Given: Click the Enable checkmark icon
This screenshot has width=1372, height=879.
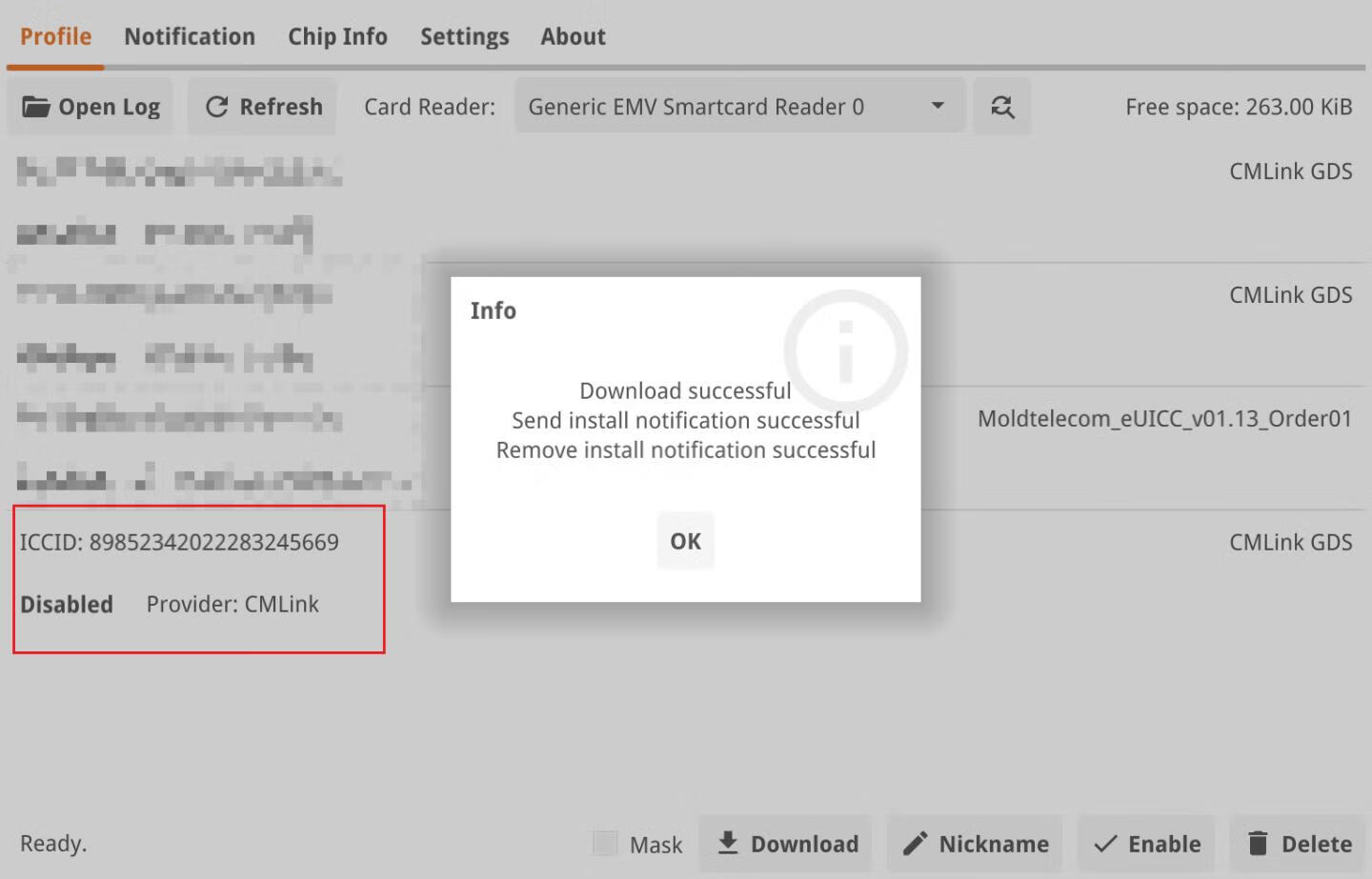Looking at the screenshot, I should pyautogui.click(x=1105, y=844).
